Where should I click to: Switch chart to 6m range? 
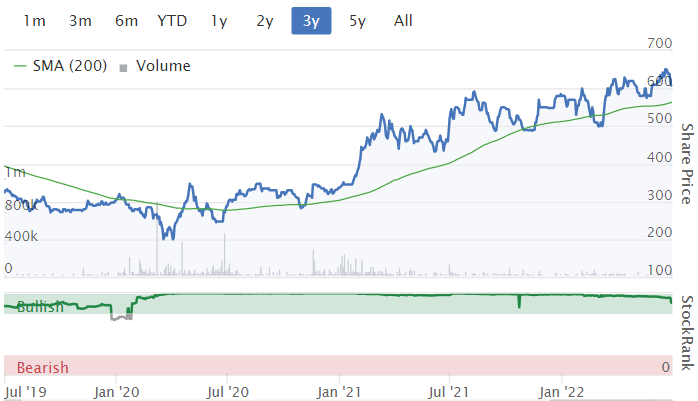coord(126,20)
